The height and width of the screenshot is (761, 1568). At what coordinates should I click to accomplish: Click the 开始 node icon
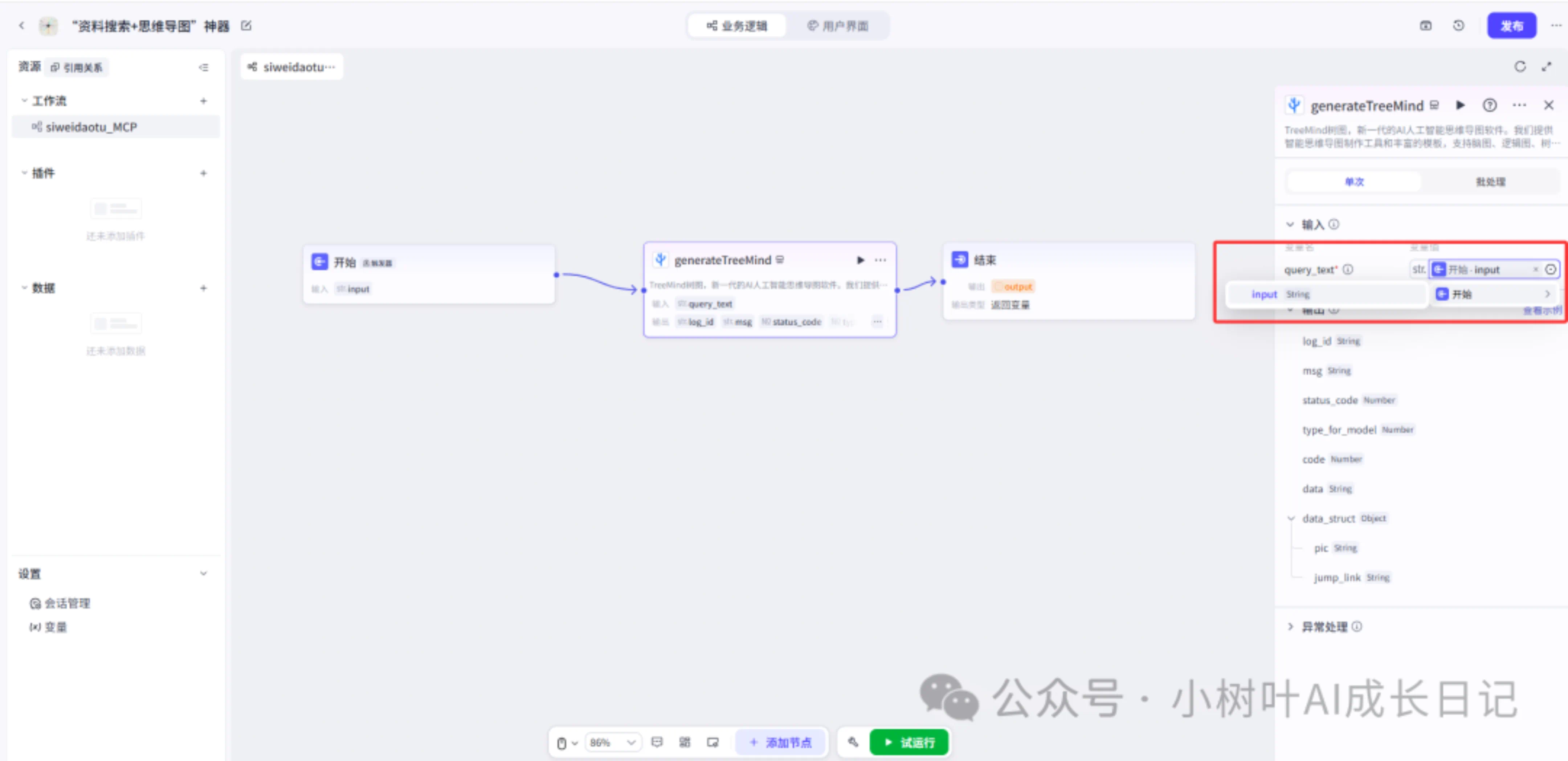click(x=319, y=262)
